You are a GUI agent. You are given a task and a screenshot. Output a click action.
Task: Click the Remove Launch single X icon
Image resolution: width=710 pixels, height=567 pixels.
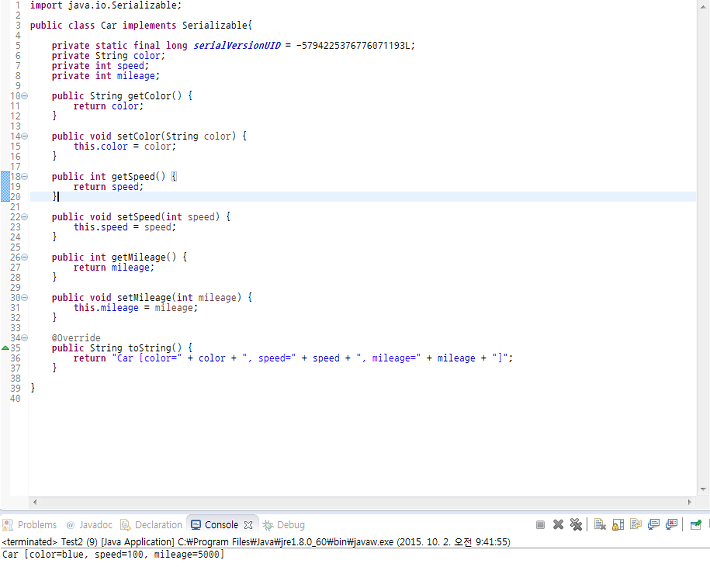point(558,524)
